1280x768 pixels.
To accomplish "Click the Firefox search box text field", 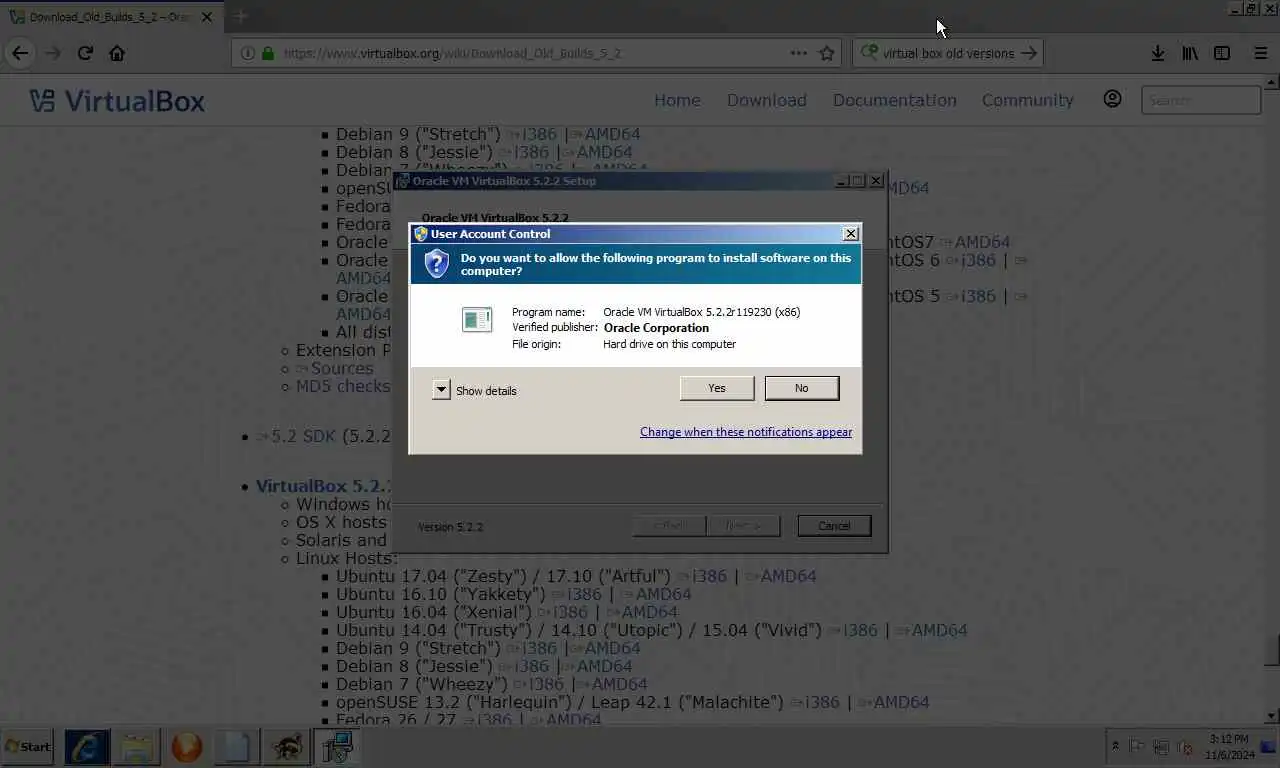I will (x=948, y=53).
